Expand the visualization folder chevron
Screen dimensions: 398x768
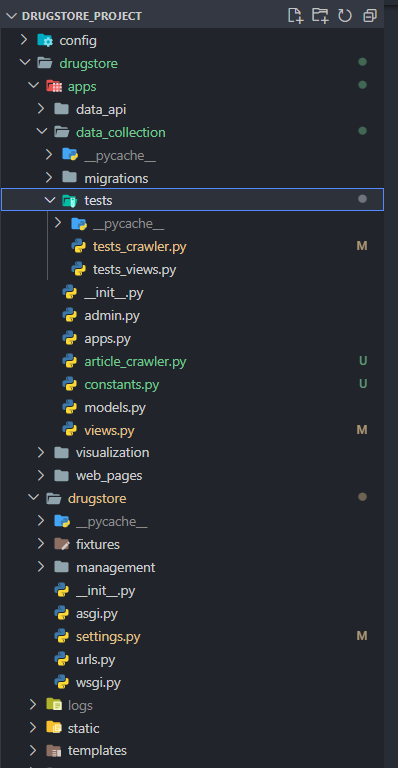pos(41,453)
